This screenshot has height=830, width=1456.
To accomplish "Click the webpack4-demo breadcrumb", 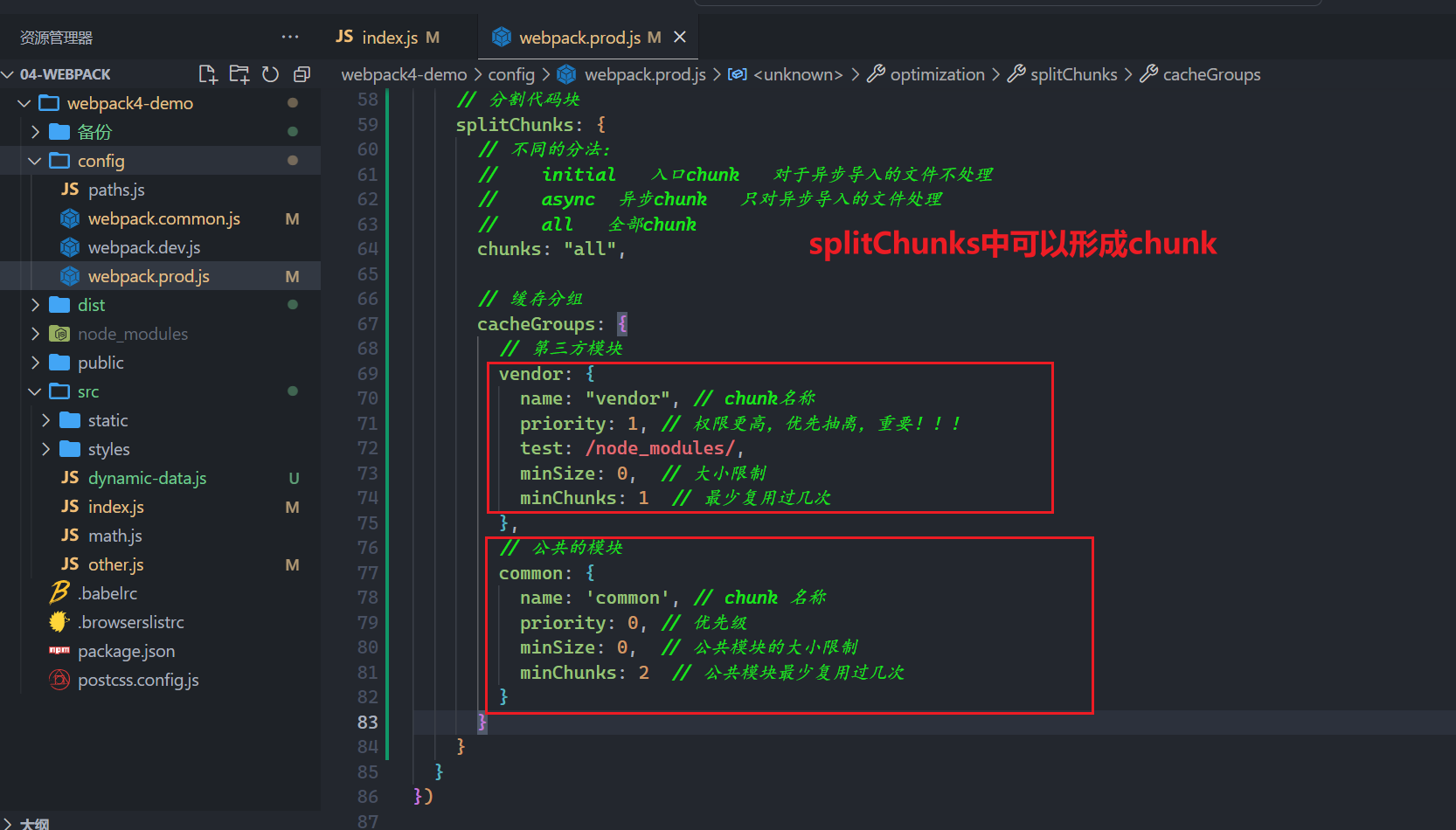I will 404,74.
